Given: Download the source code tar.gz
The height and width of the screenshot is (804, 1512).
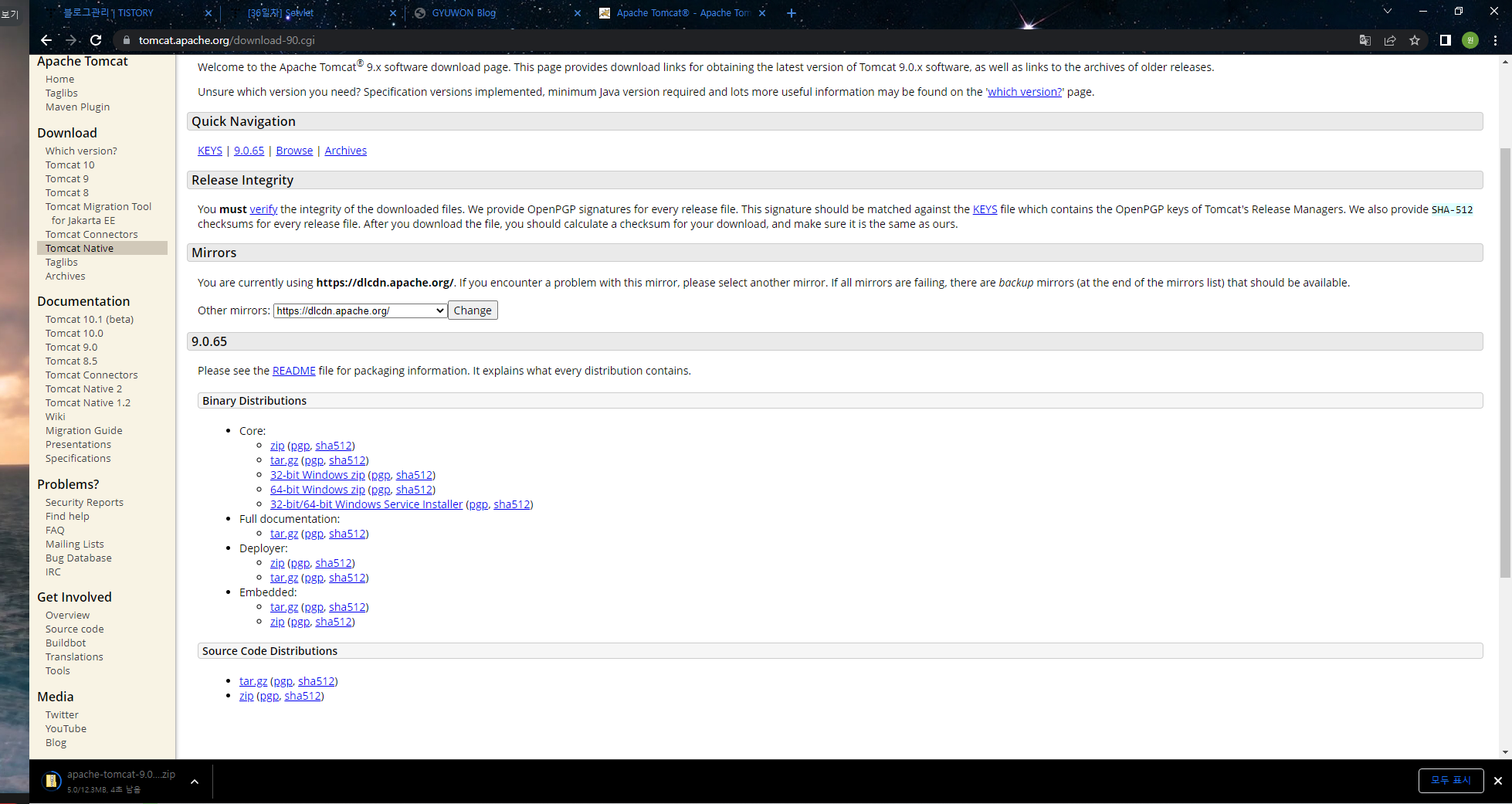Looking at the screenshot, I should (x=253, y=681).
